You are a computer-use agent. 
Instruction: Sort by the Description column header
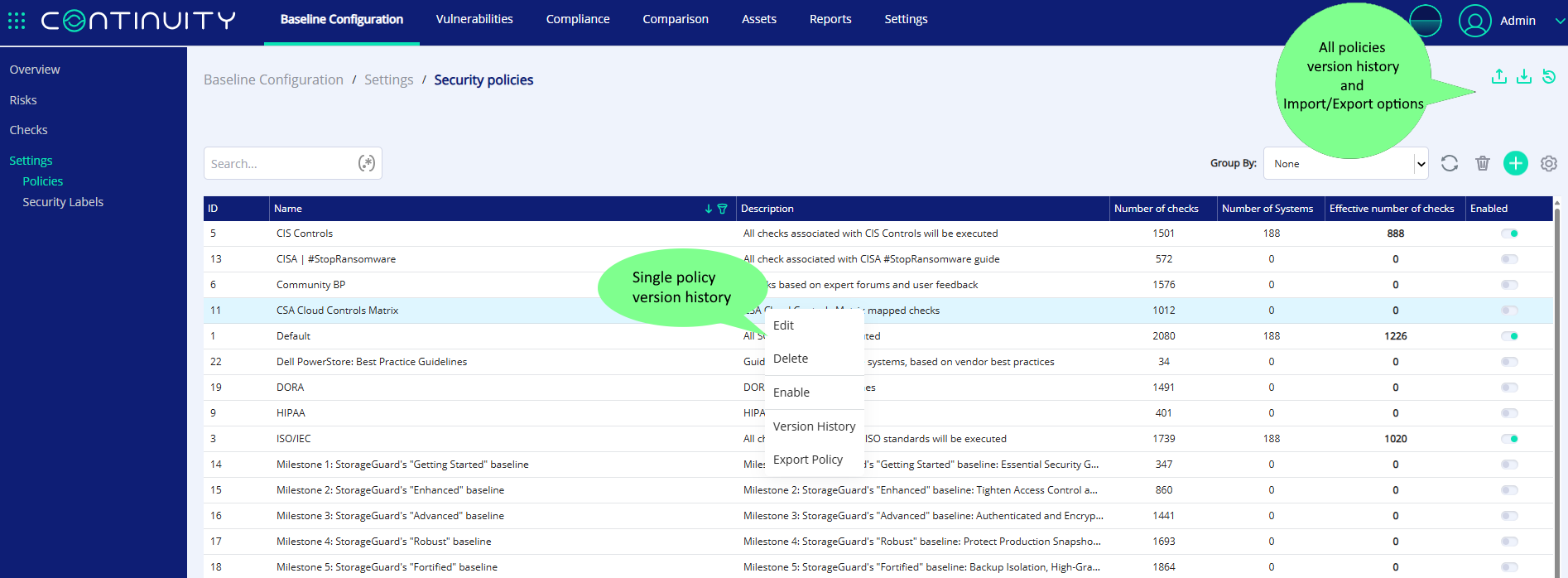pos(922,209)
